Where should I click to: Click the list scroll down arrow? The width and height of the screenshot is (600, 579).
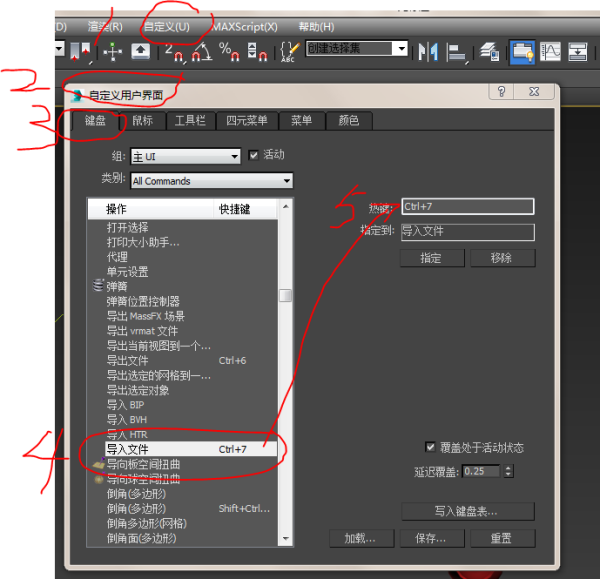click(x=285, y=538)
